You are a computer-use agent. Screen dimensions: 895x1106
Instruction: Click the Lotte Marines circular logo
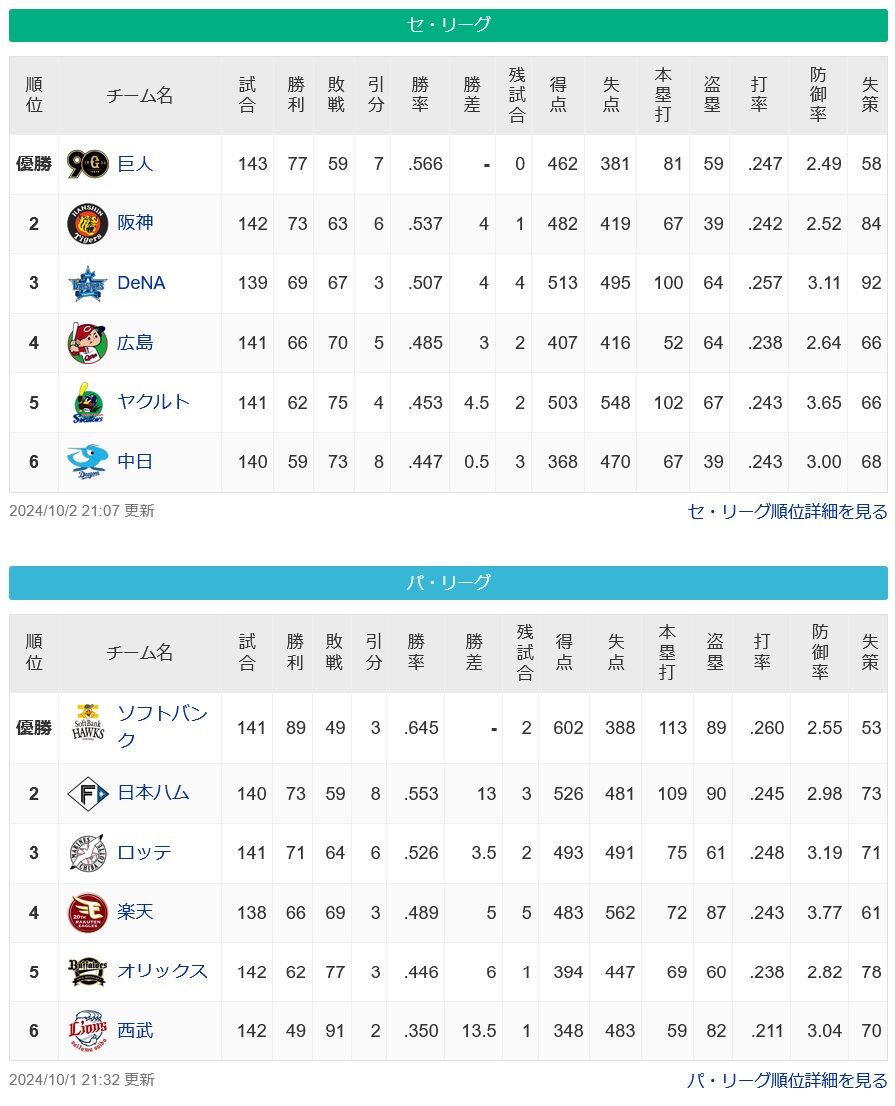point(87,853)
